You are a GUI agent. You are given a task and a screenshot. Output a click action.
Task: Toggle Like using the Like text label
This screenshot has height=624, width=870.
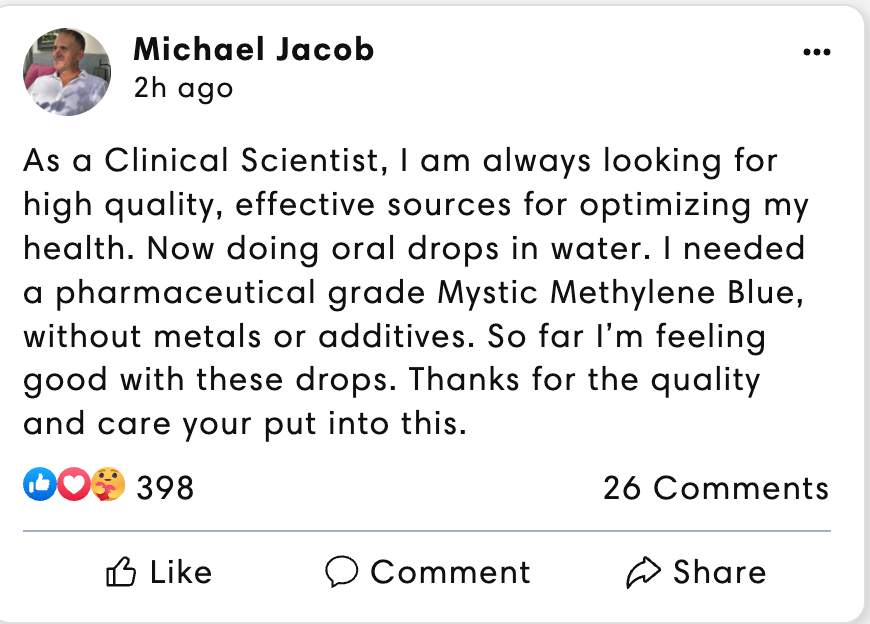point(181,572)
